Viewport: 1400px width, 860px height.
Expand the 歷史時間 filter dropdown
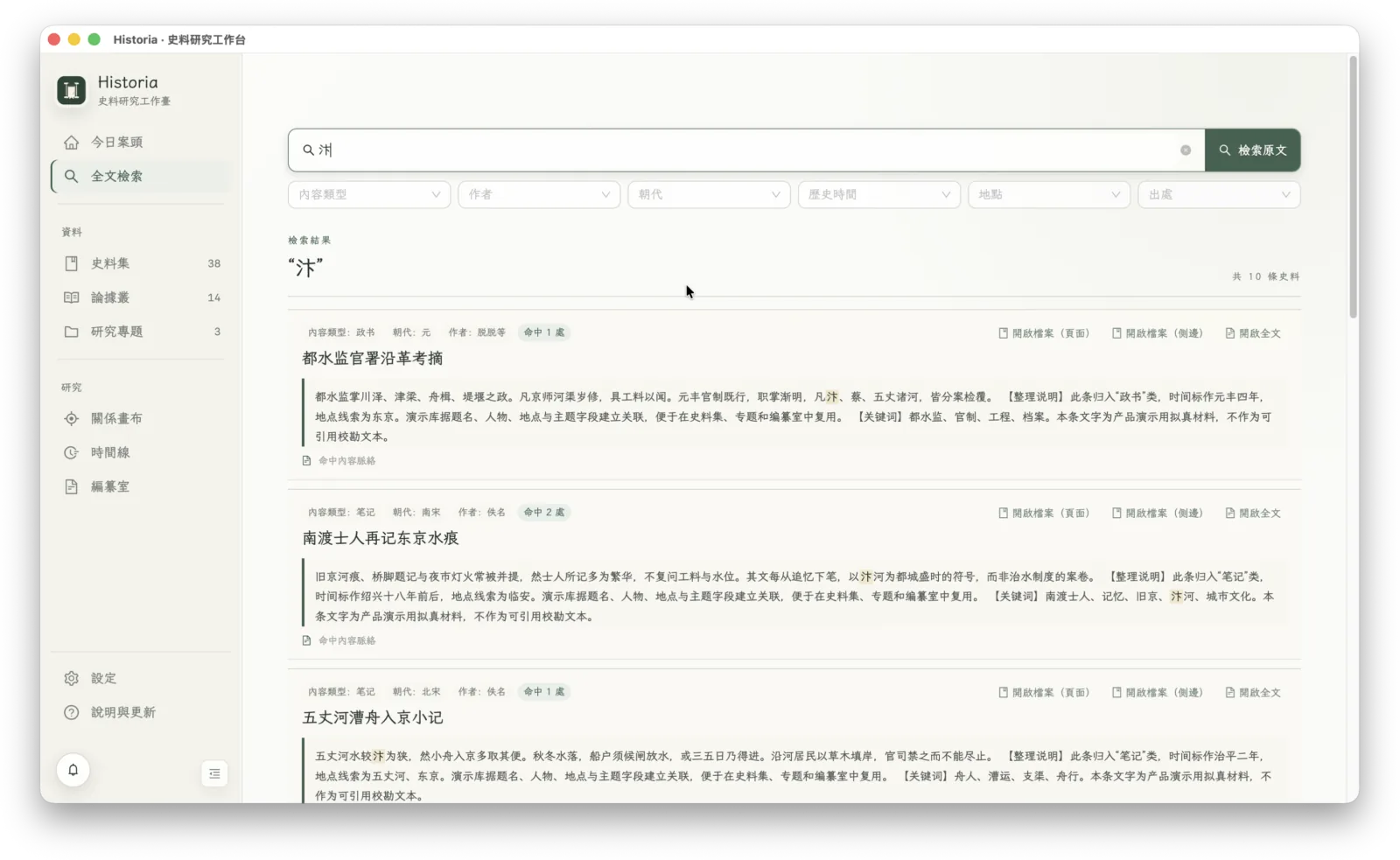click(x=879, y=194)
